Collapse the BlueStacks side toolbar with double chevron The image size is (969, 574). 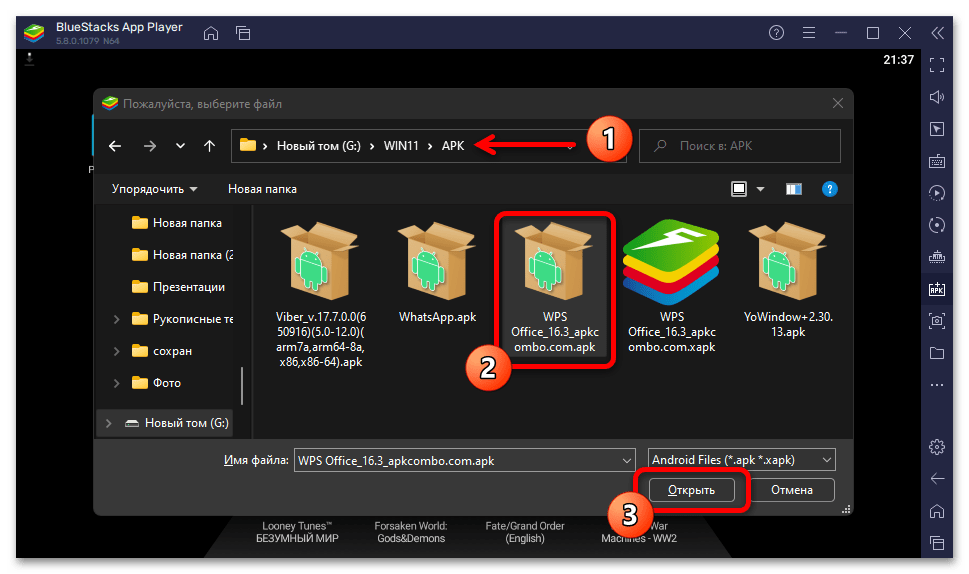937,33
